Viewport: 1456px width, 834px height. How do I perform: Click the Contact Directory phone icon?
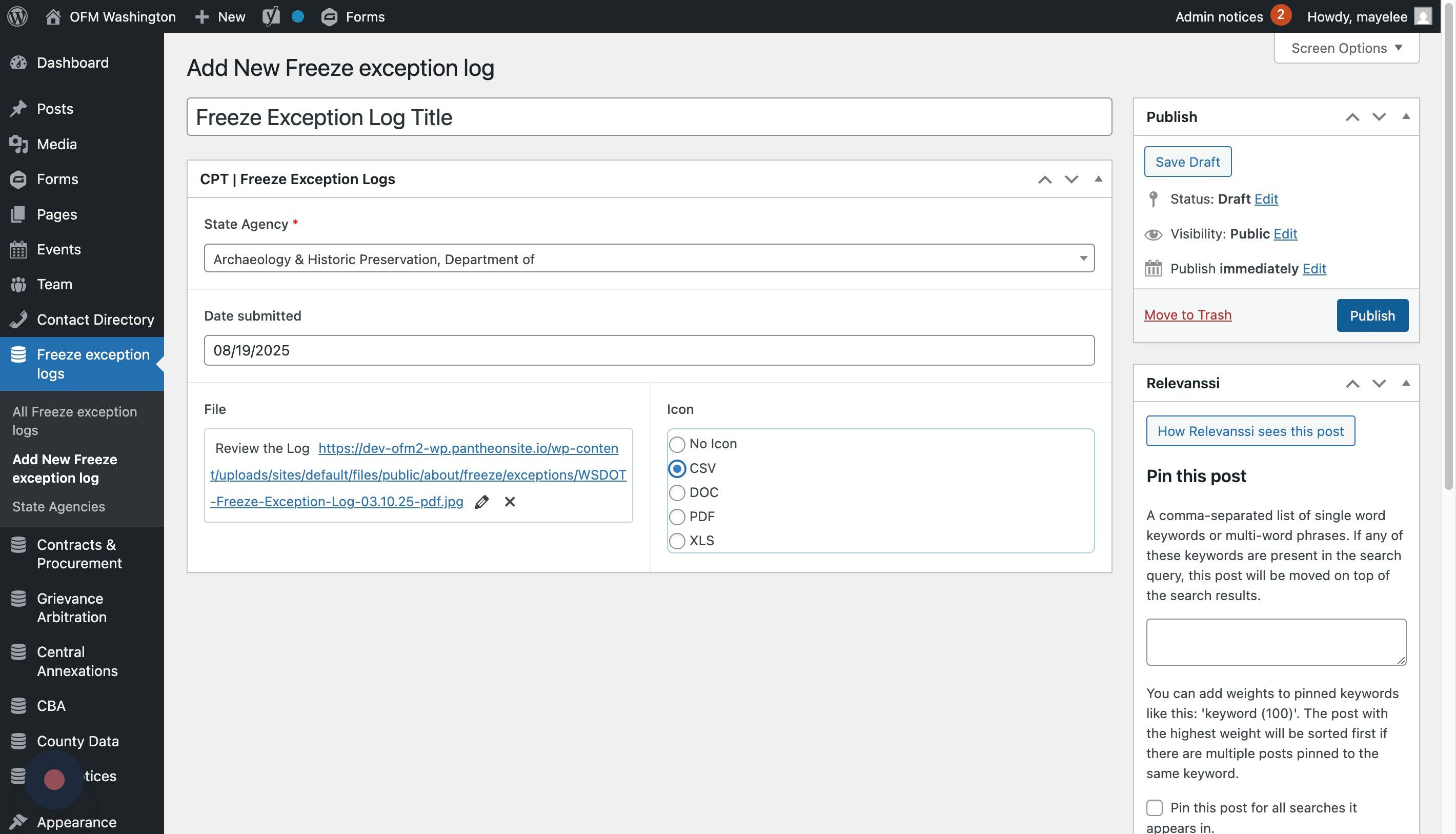coord(18,319)
